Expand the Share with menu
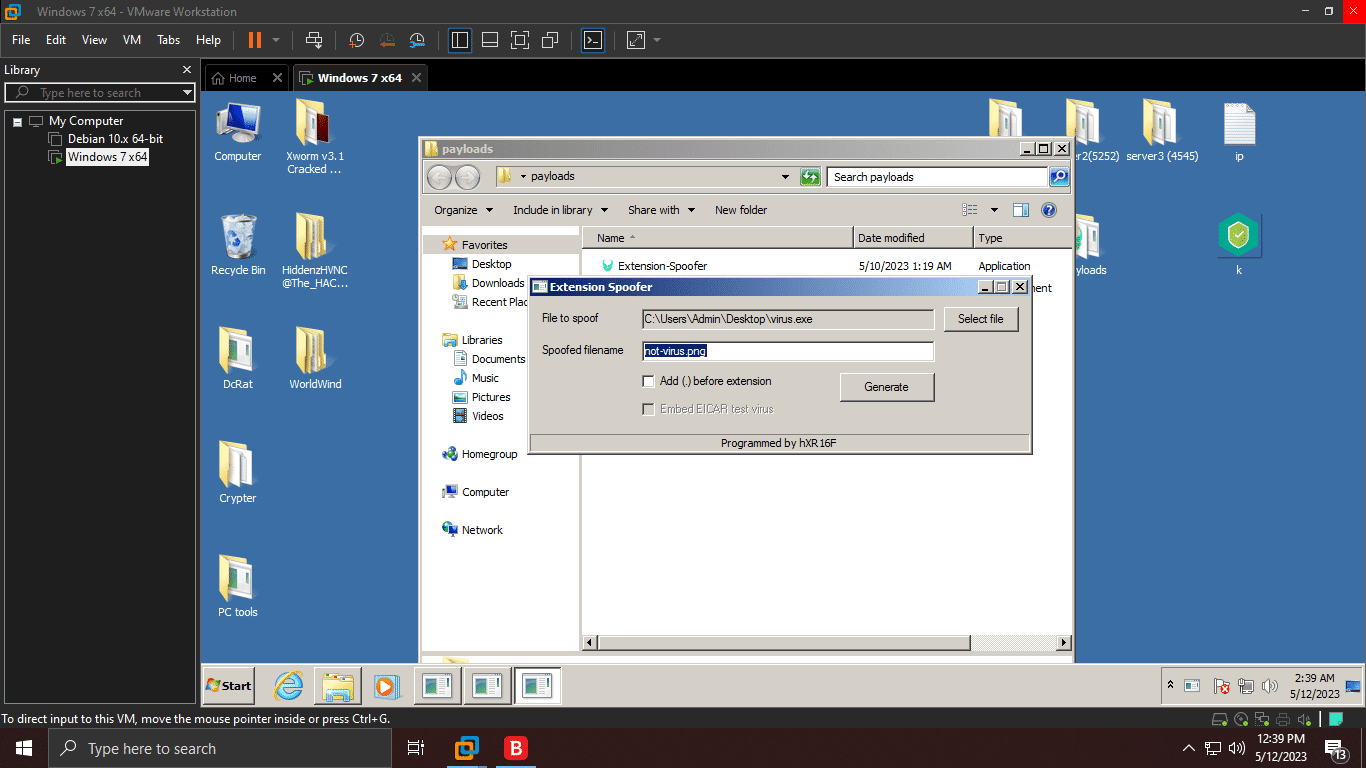1366x768 pixels. (x=661, y=210)
